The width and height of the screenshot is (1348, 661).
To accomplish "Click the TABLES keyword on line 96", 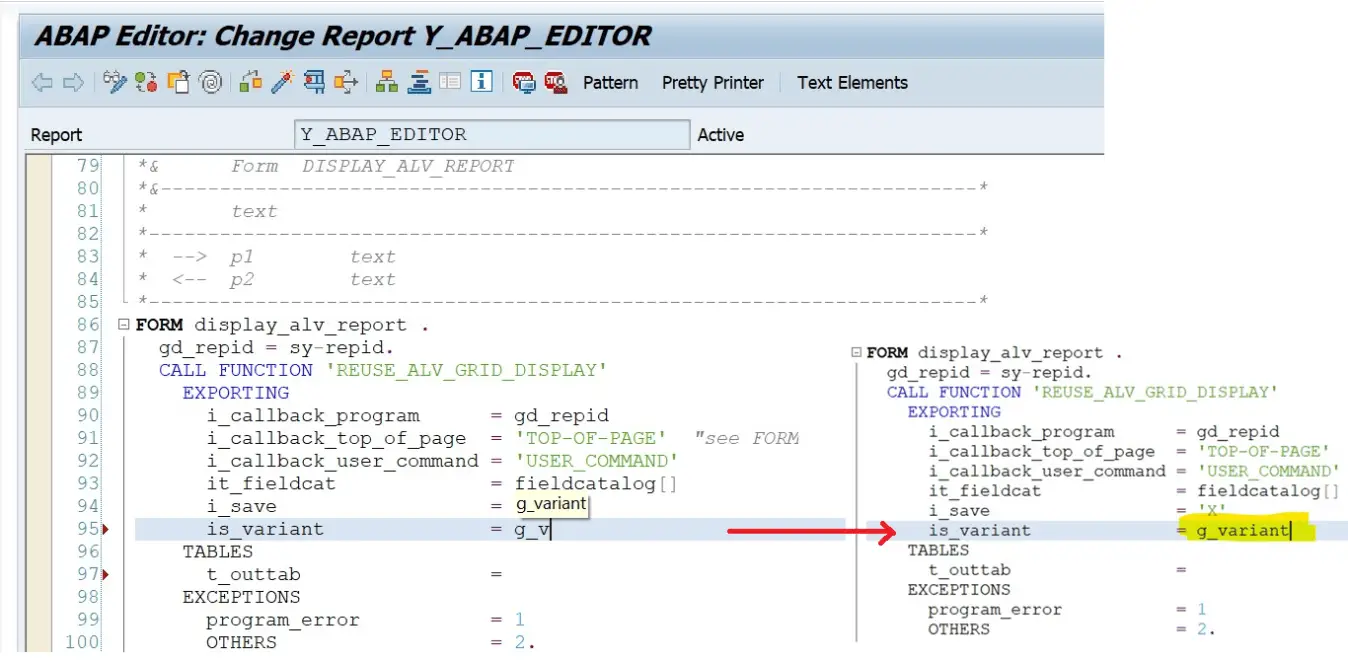I will pos(217,552).
